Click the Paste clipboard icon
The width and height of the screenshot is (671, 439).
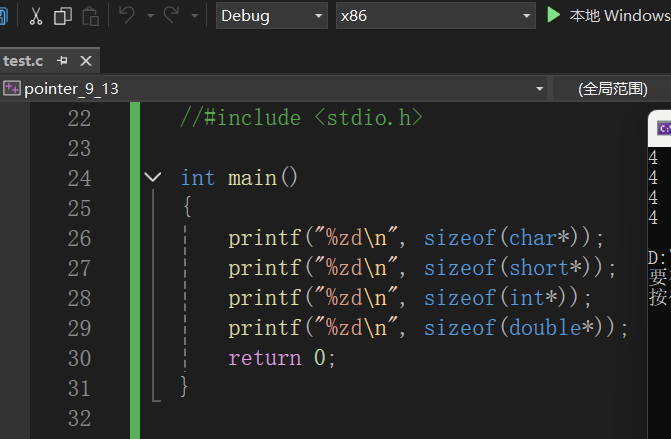(x=90, y=16)
